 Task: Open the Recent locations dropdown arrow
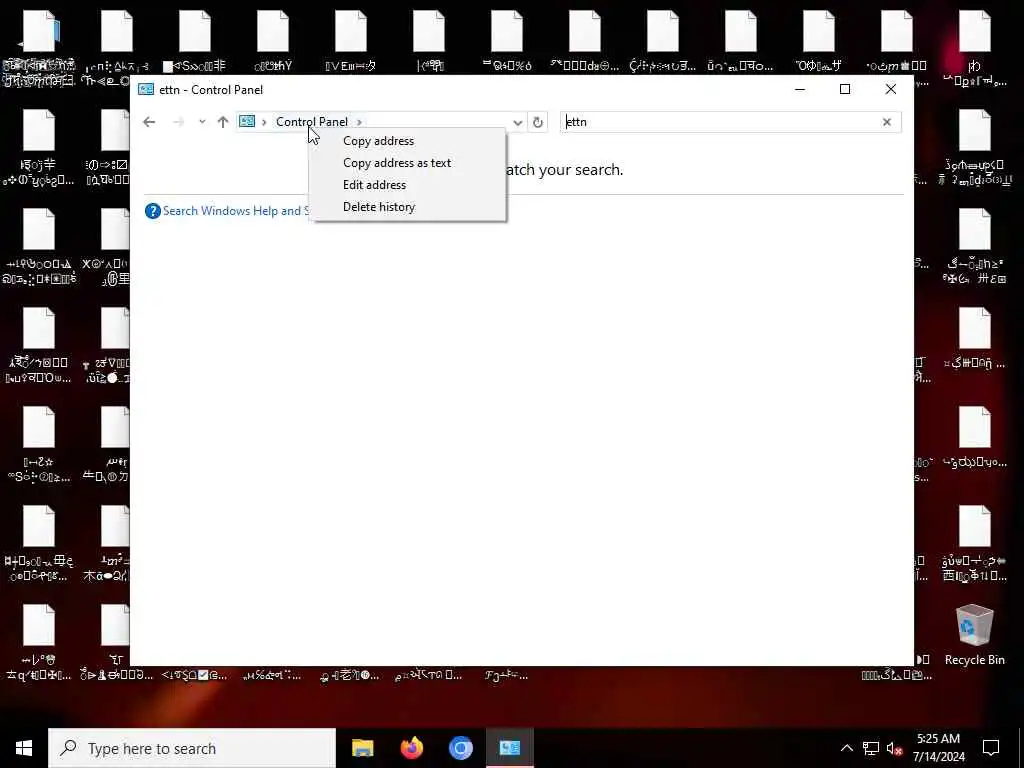(202, 122)
